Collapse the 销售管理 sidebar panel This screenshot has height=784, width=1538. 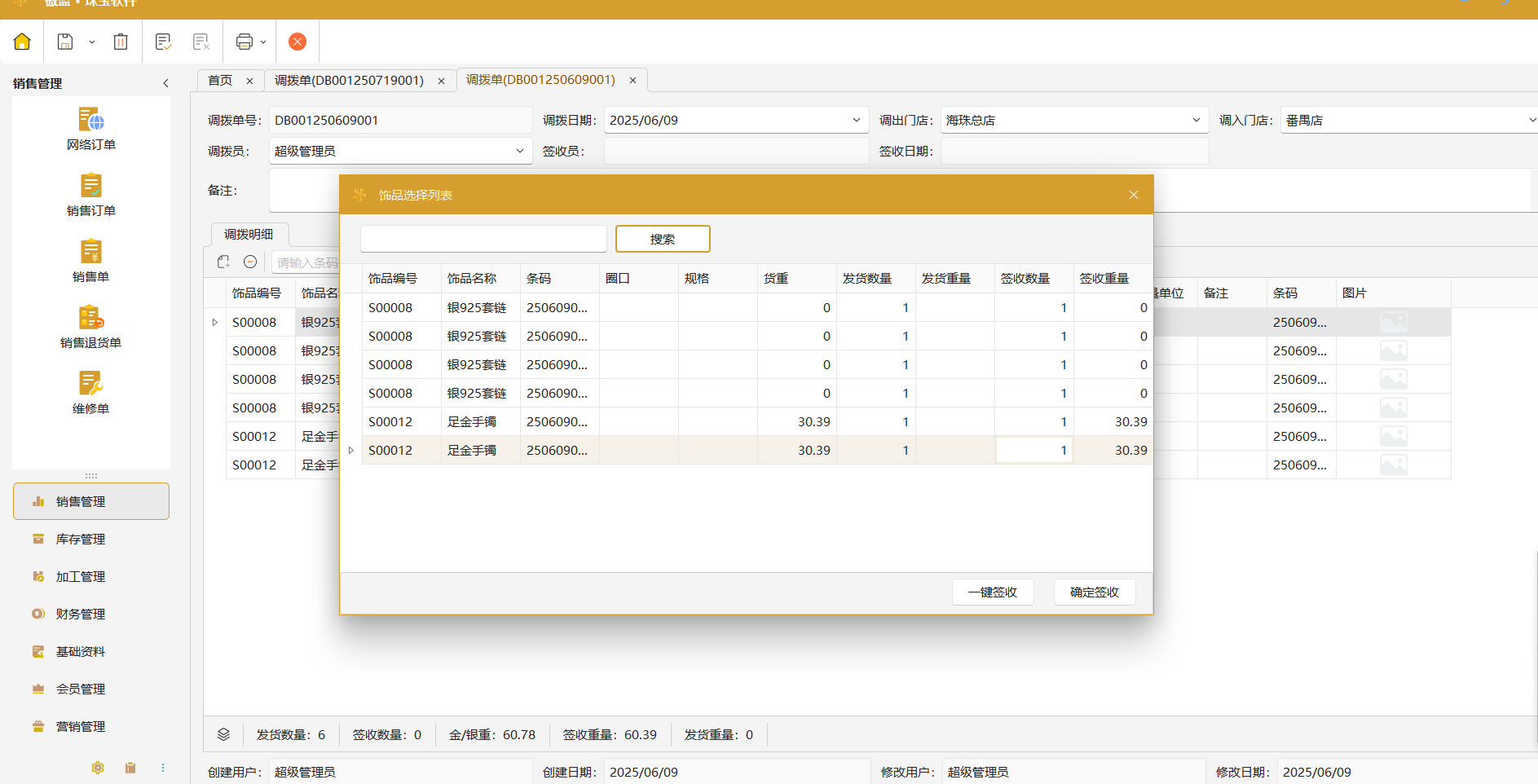coord(165,83)
